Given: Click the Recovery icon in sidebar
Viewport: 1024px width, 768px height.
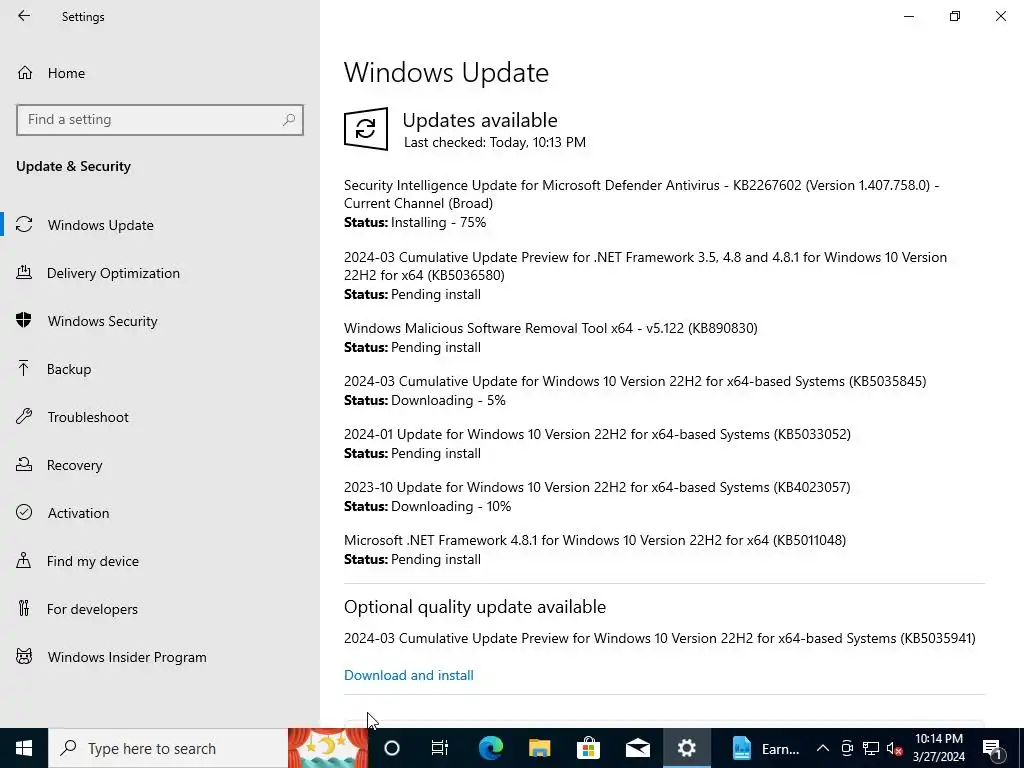Looking at the screenshot, I should (x=24, y=464).
